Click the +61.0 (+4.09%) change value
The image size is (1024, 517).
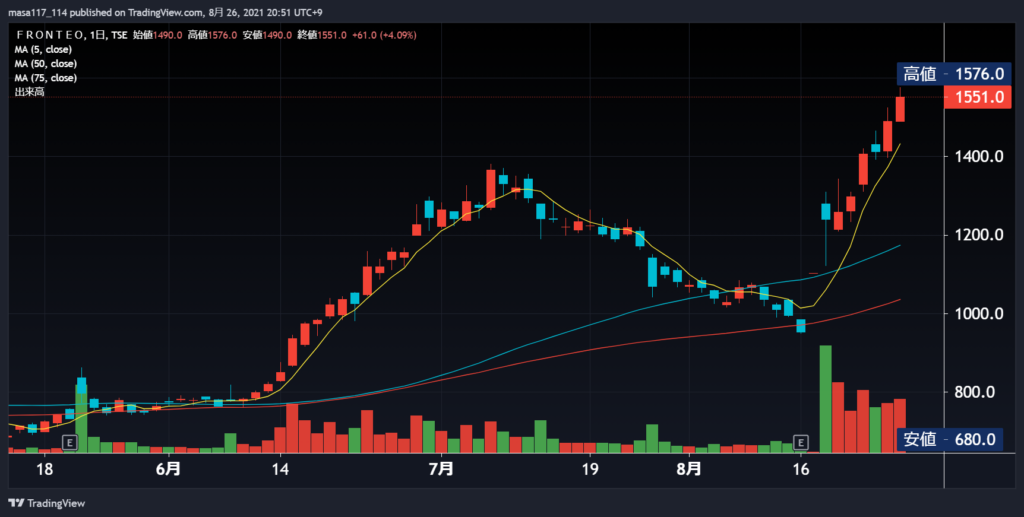click(384, 35)
